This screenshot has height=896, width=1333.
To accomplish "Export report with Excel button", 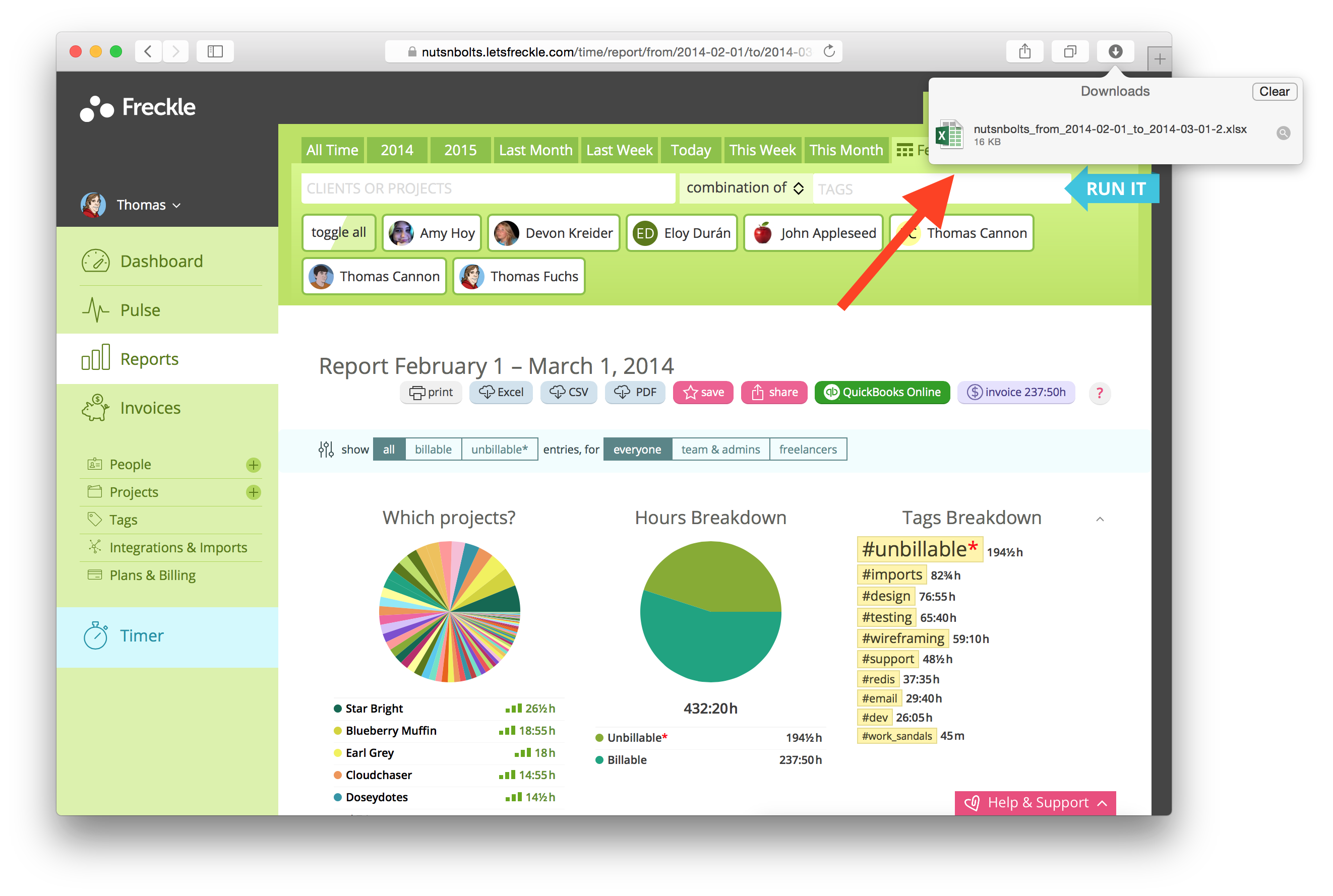I will coord(501,393).
